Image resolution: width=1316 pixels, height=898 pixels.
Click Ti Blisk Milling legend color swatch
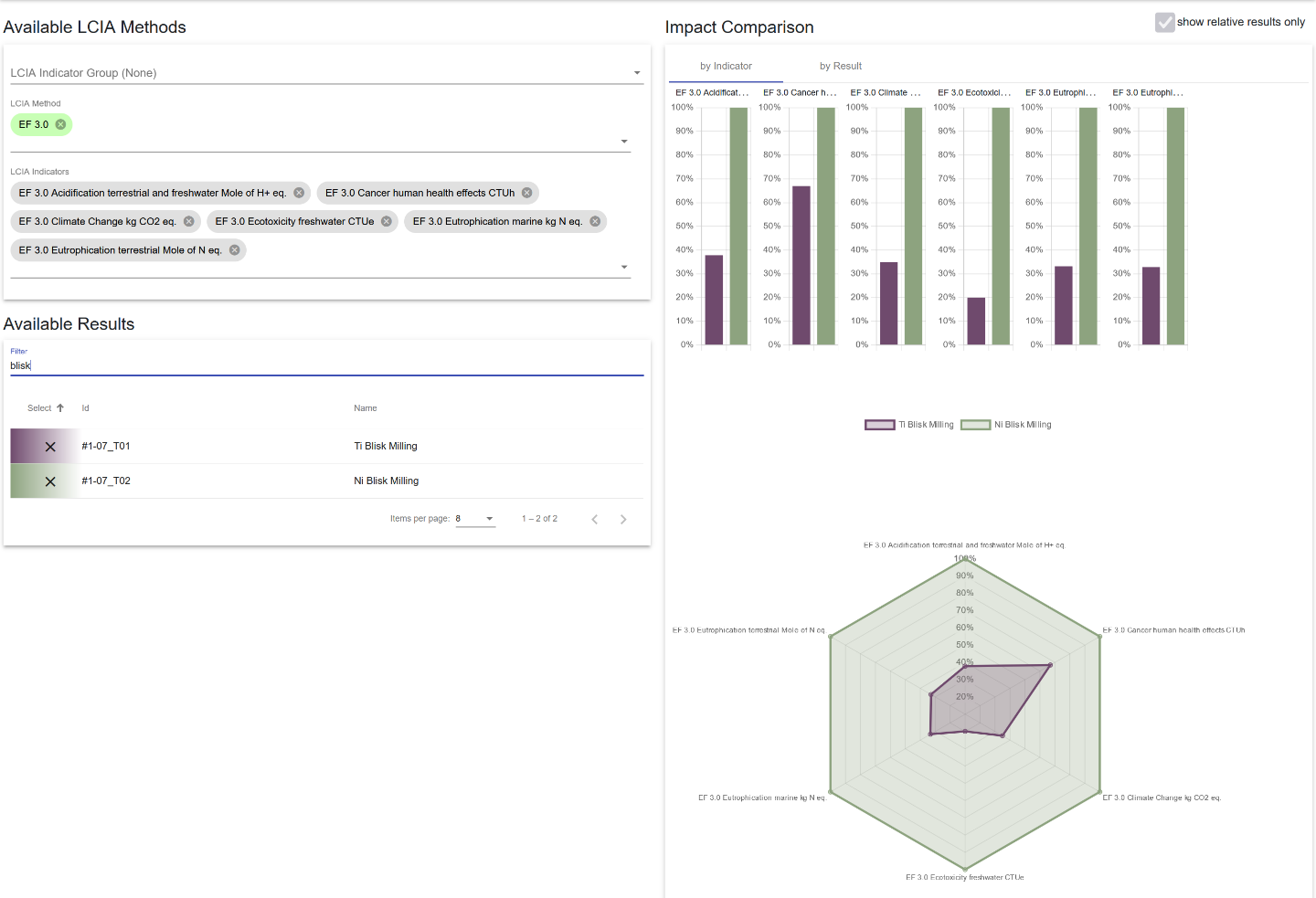tap(879, 425)
